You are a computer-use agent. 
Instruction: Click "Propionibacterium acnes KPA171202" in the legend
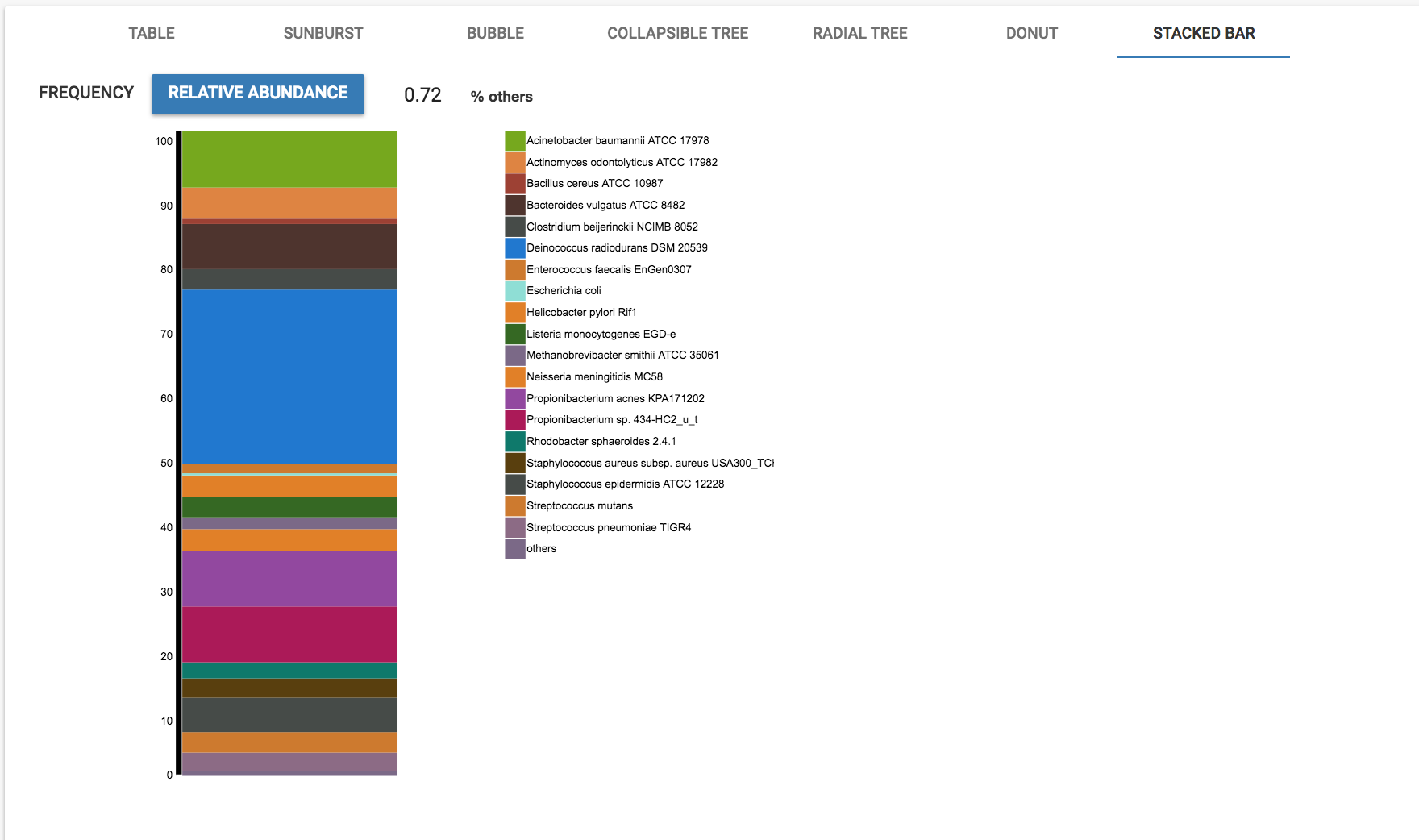615,398
